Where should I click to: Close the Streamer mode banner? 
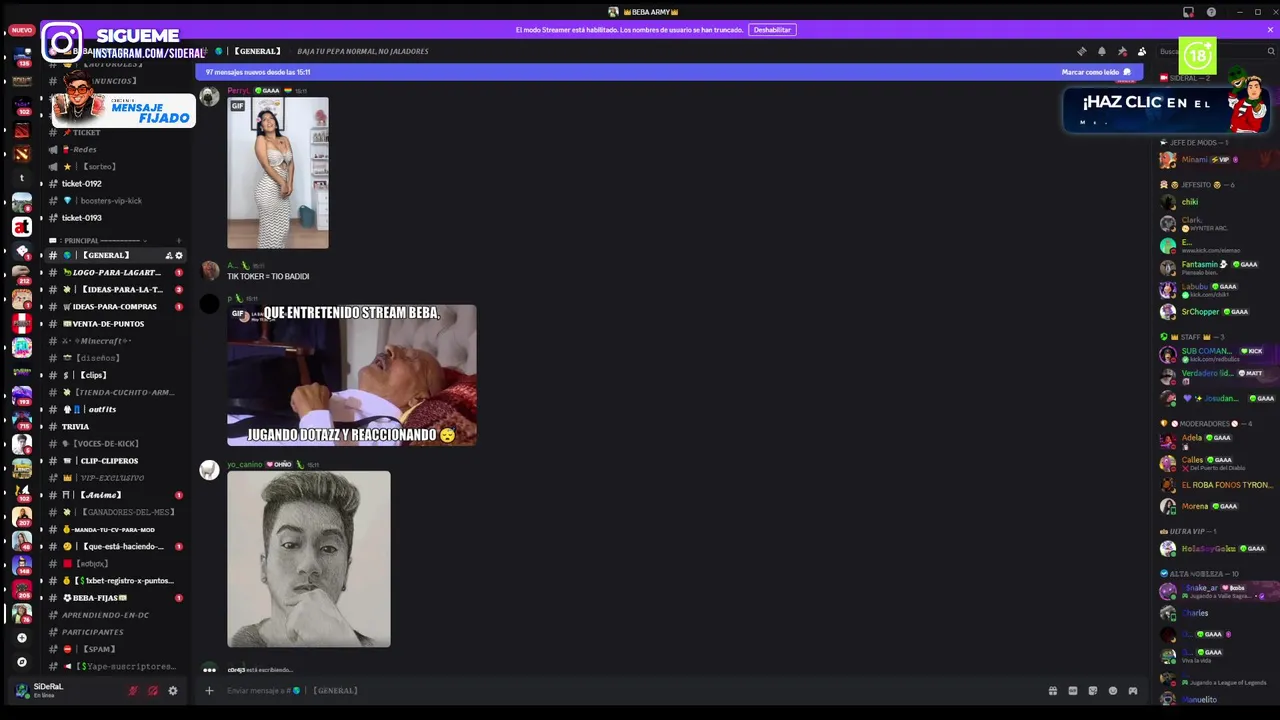pos(1270,29)
